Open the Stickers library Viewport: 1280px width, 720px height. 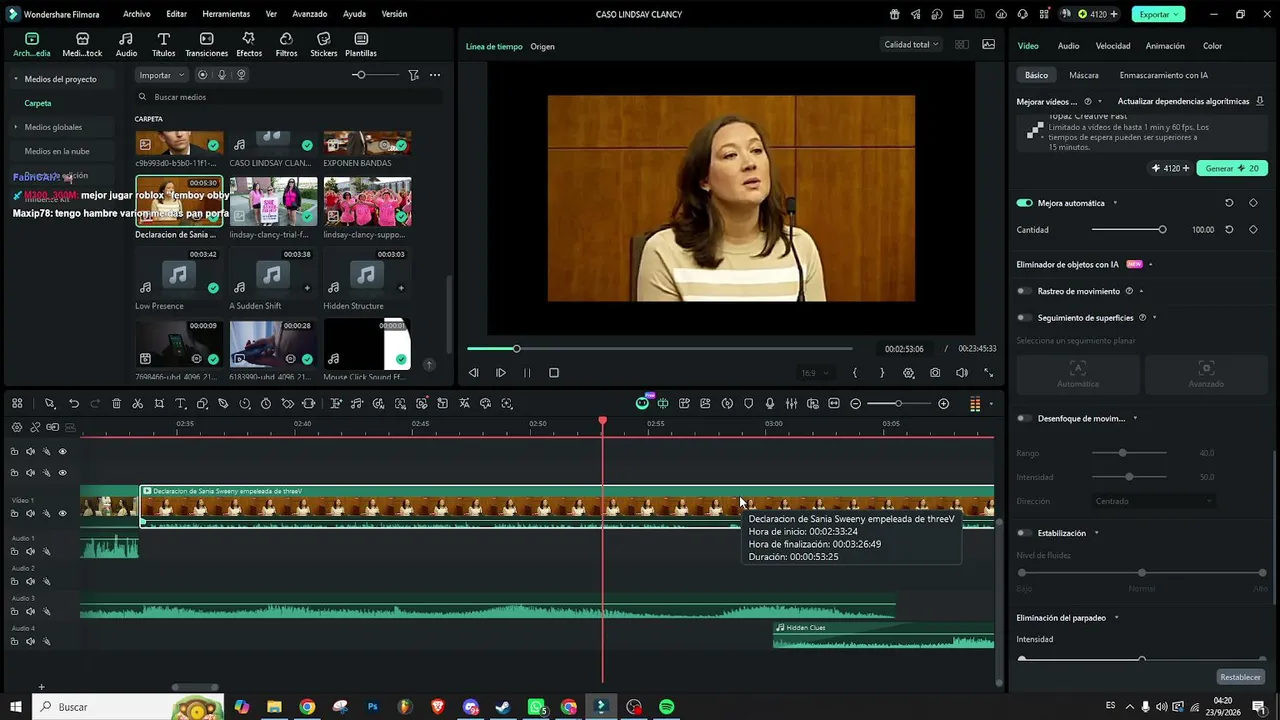click(x=323, y=44)
